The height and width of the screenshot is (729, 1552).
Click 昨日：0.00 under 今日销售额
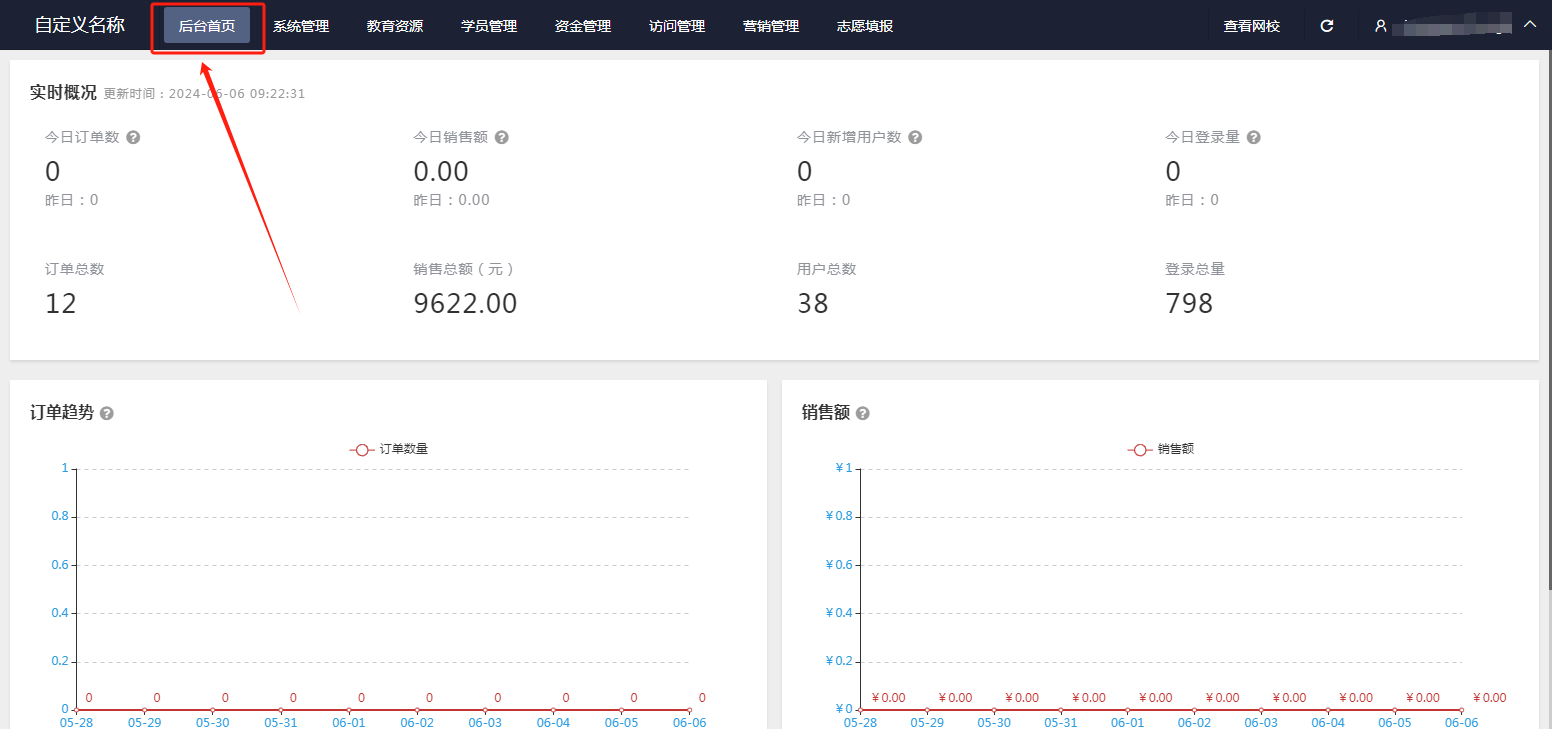(x=452, y=200)
